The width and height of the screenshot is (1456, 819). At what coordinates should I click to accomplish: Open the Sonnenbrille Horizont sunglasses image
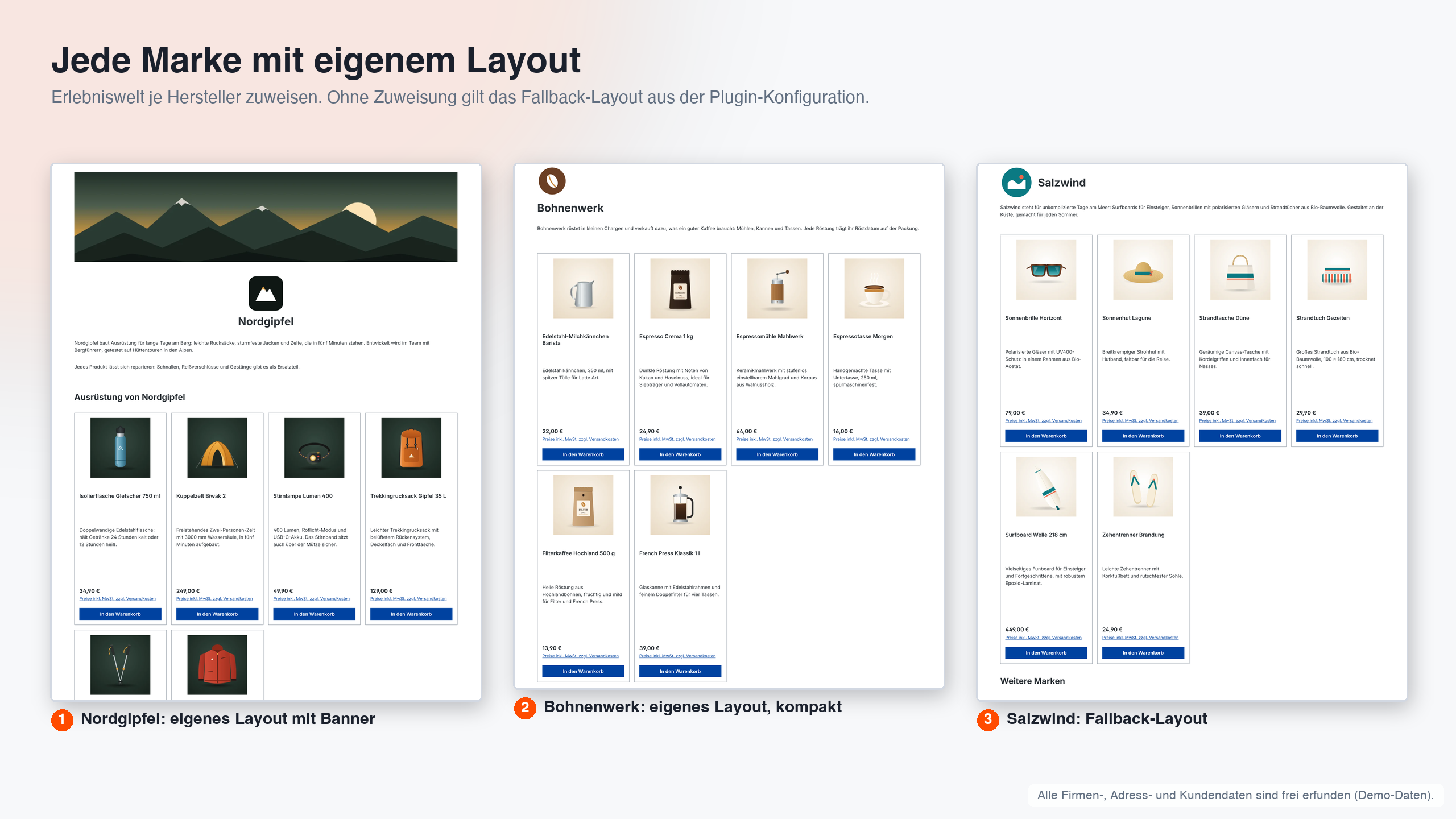point(1046,270)
